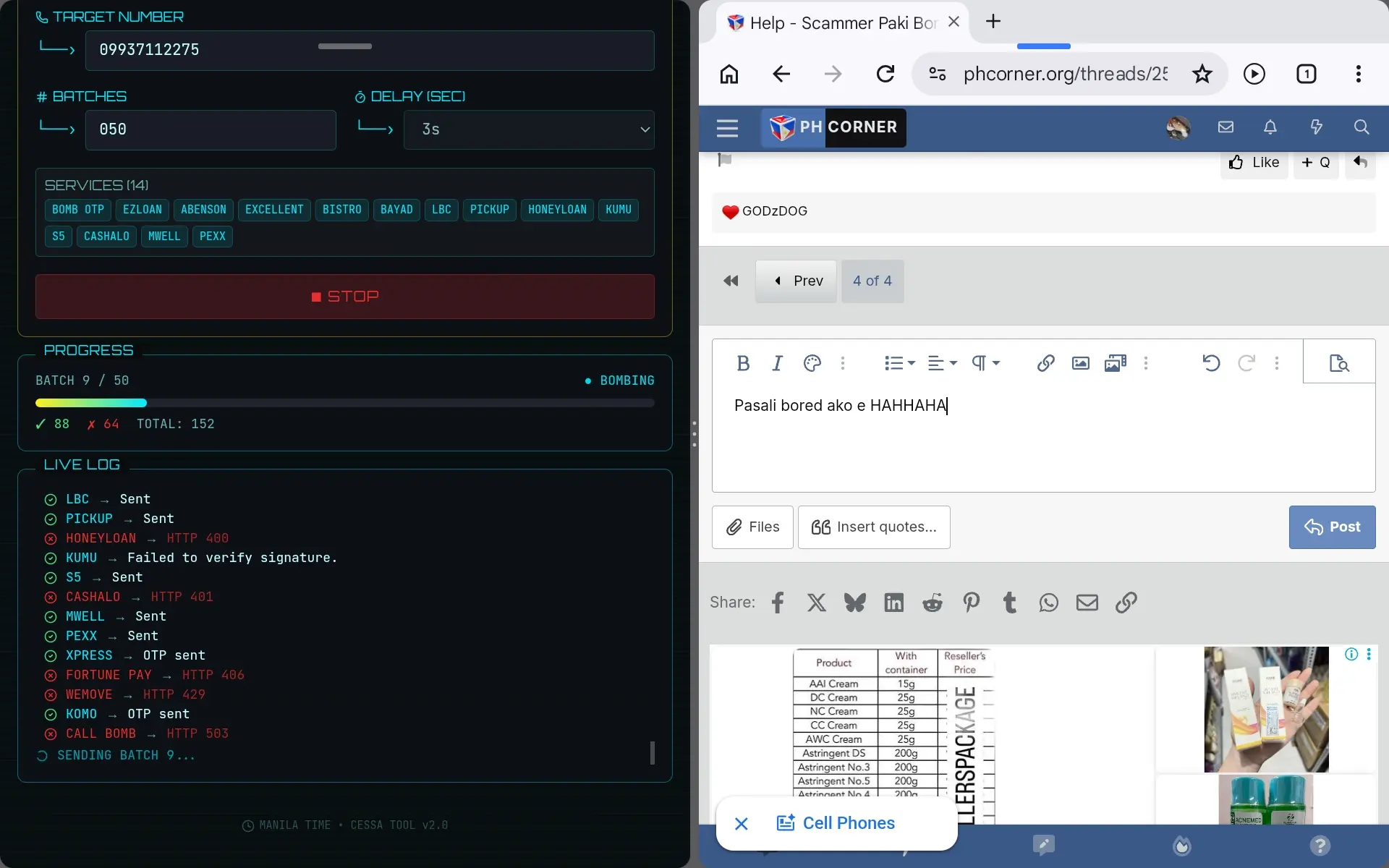Close the Cell Phones popup with X
The height and width of the screenshot is (868, 1389).
[742, 824]
